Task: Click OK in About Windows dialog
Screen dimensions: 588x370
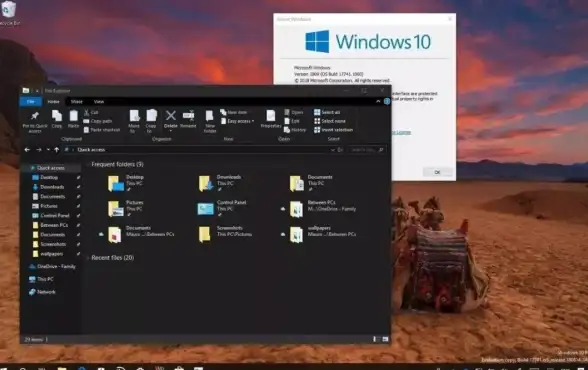Action: (437, 172)
